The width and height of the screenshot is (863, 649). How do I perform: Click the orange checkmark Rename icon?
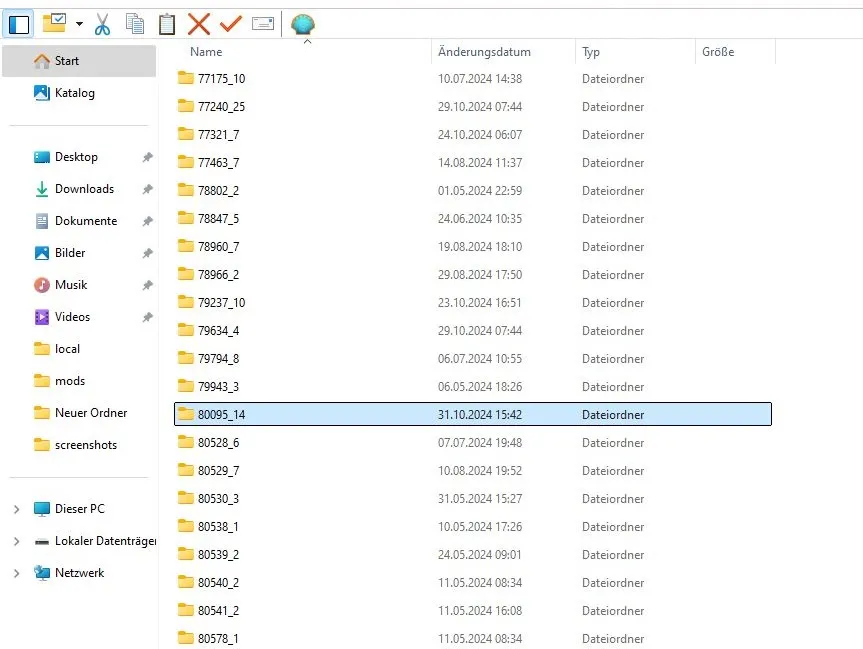pyautogui.click(x=231, y=23)
